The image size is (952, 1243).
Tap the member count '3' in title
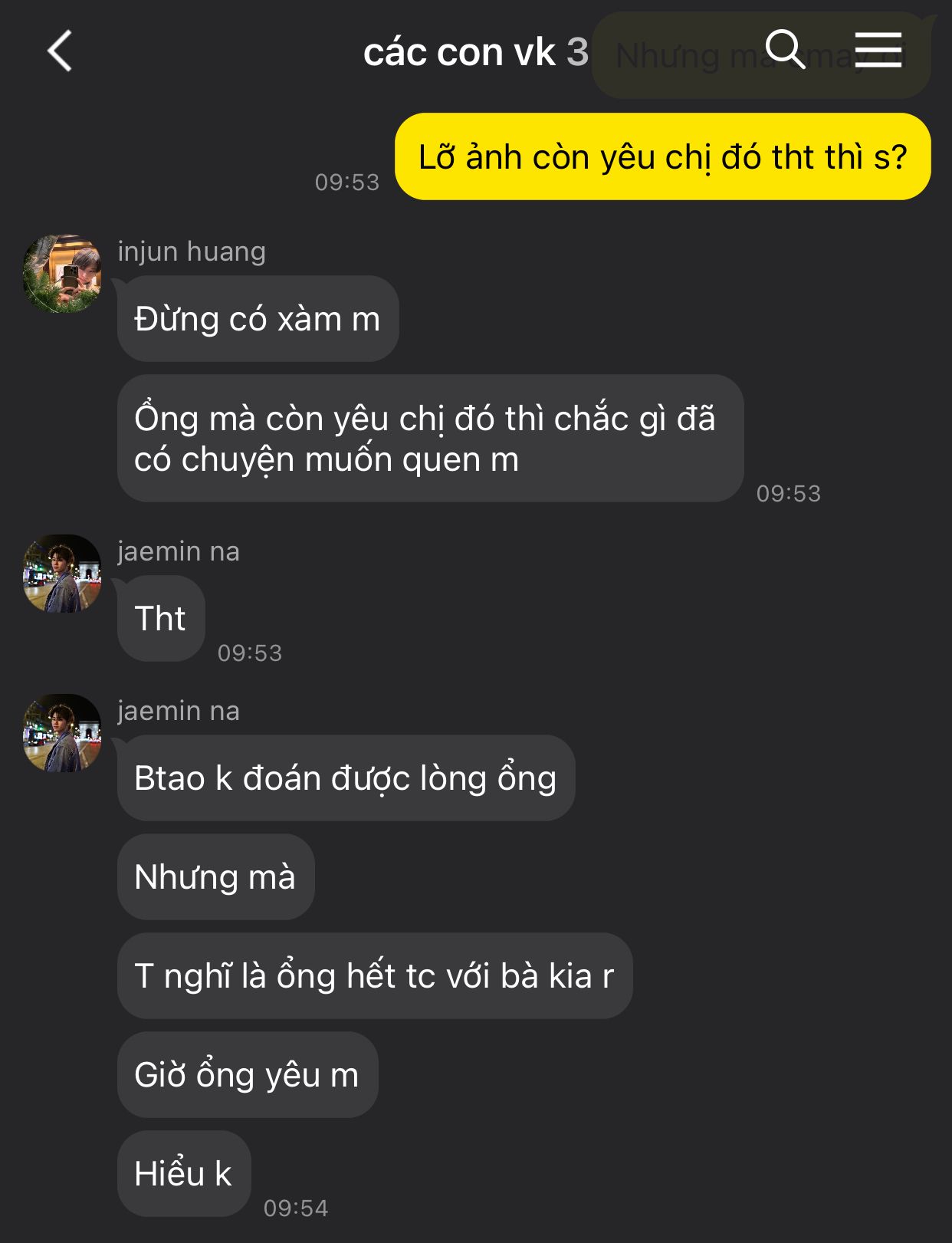click(x=577, y=52)
